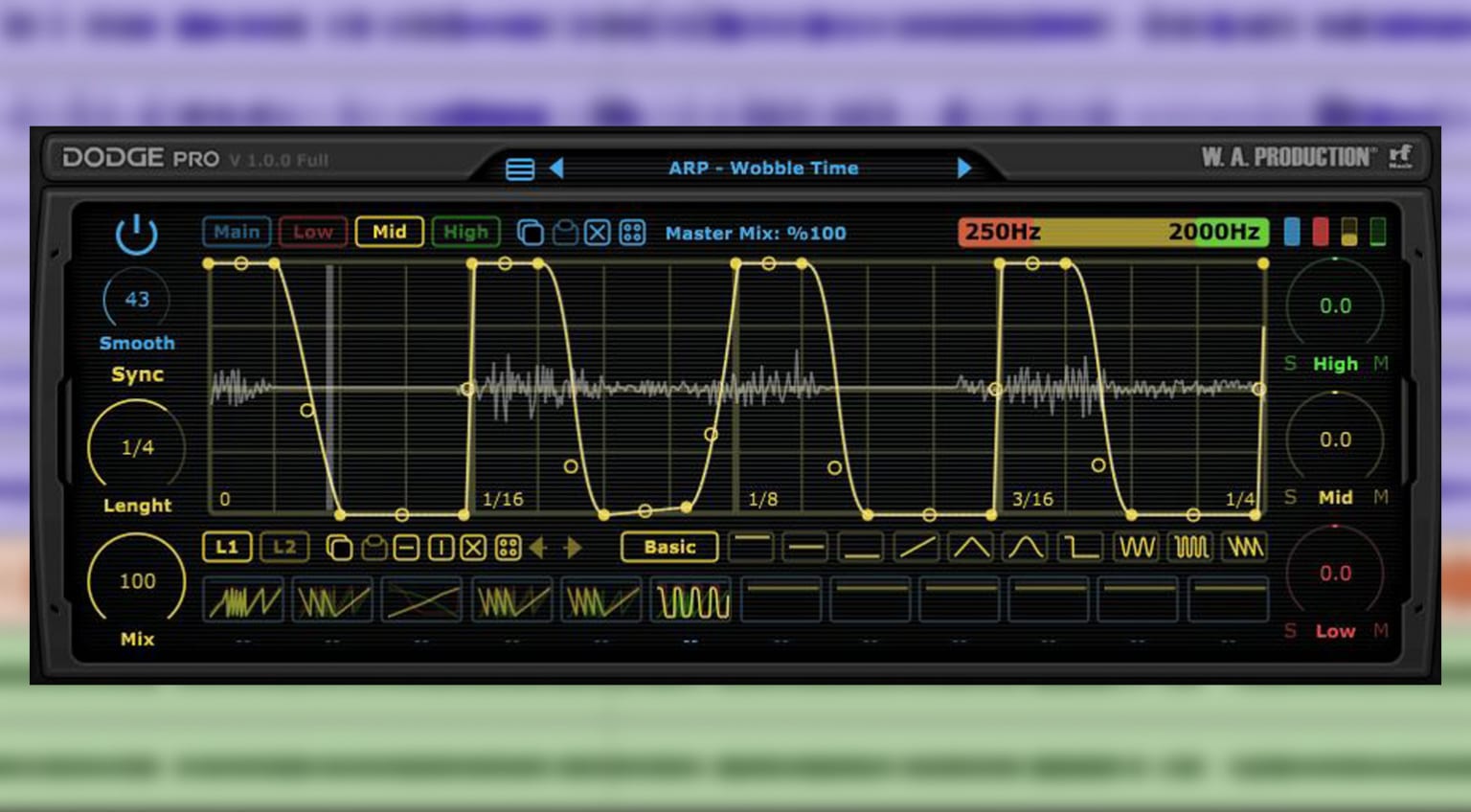Toggle the plugin power button
This screenshot has width=1471, height=812.
(136, 234)
